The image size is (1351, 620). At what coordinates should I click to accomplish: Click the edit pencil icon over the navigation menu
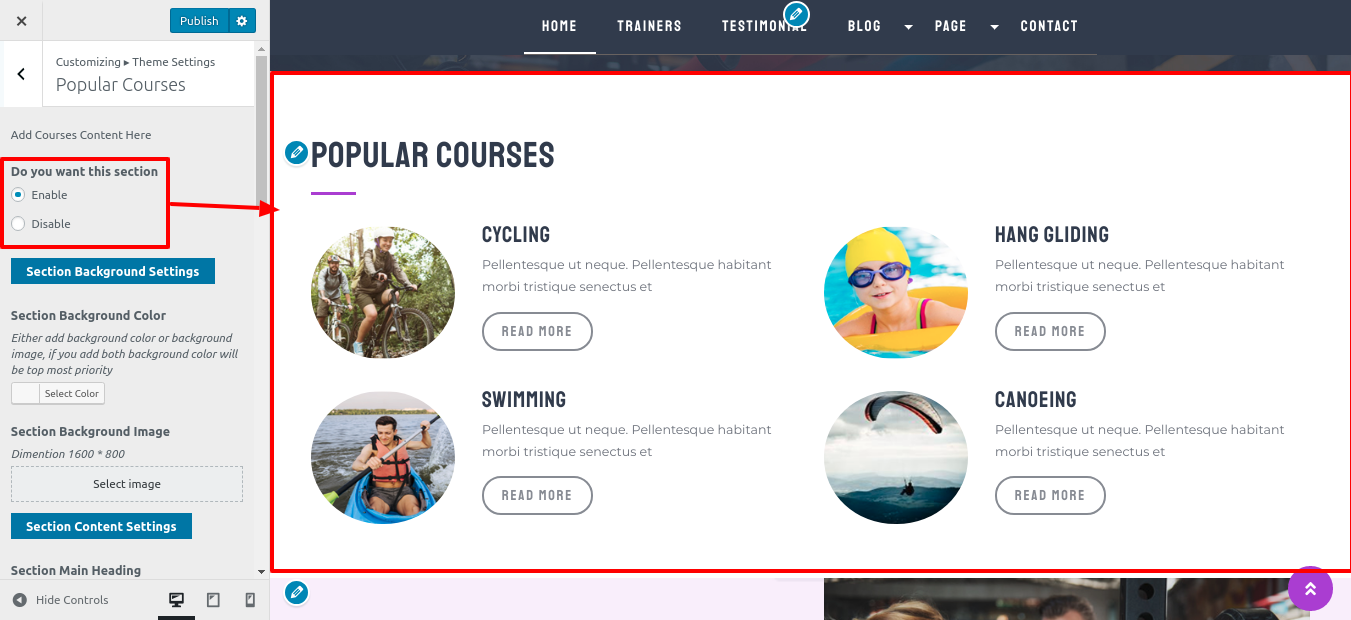tap(796, 14)
